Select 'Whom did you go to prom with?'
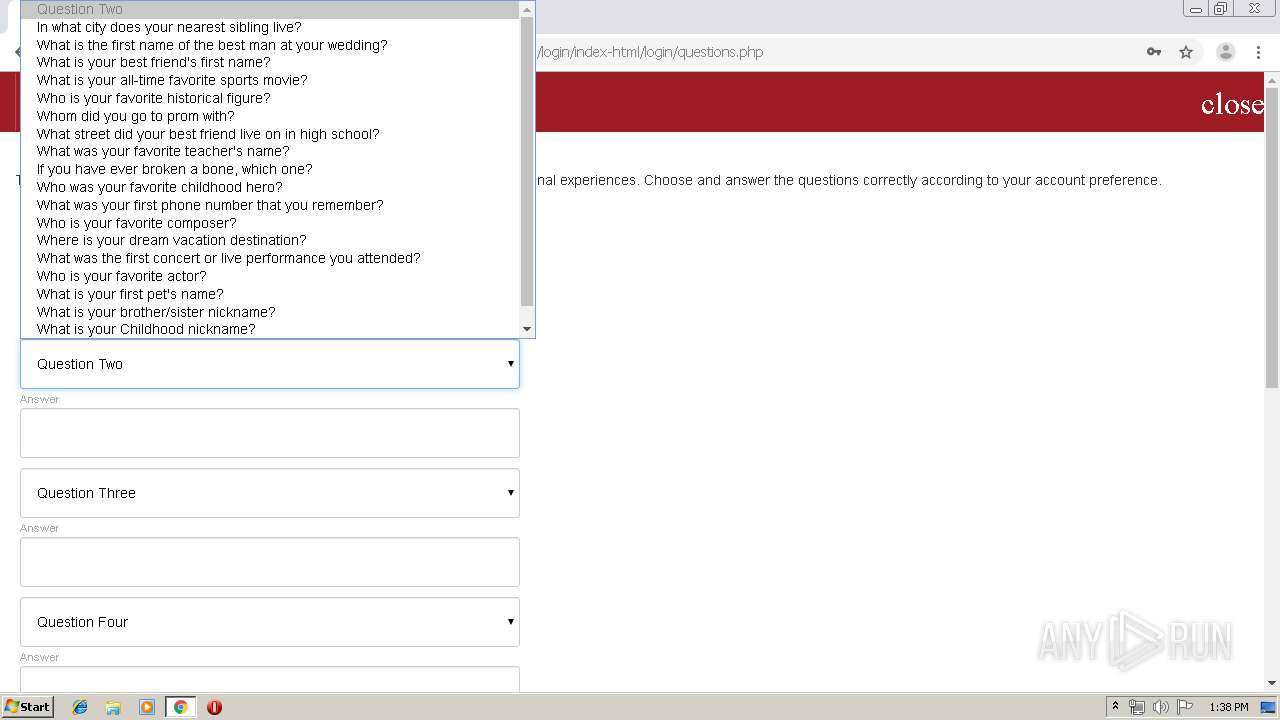 (x=271, y=116)
